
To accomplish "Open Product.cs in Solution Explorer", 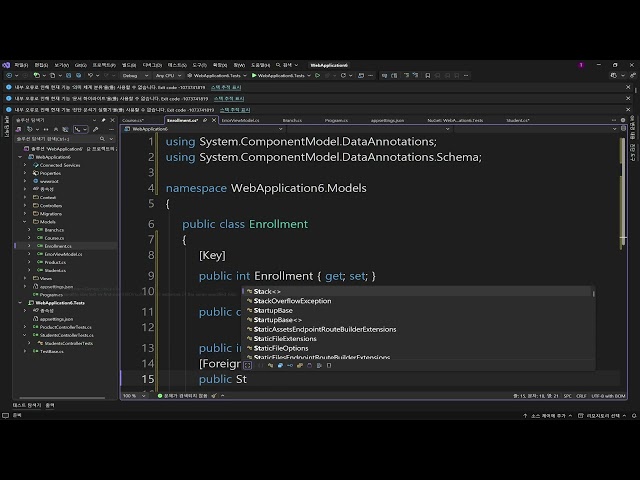I will 55,262.
